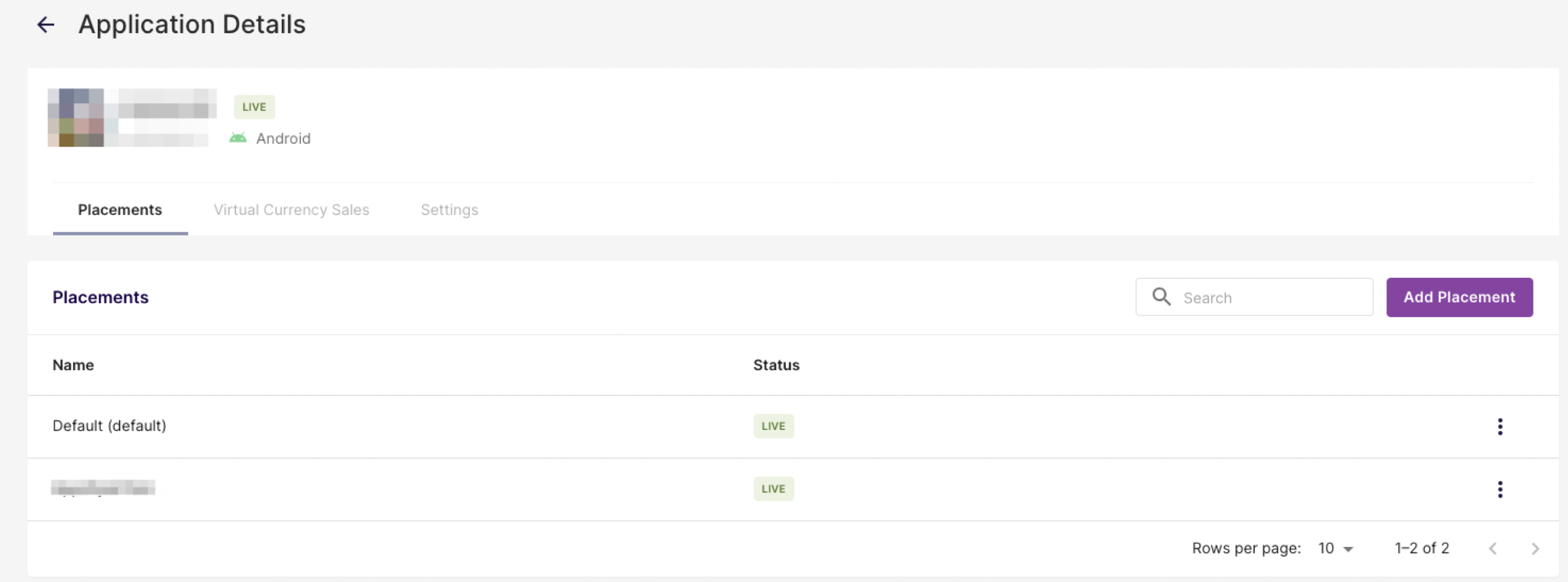Click the magnifying glass search icon
Viewport: 1568px width, 582px height.
(1161, 297)
